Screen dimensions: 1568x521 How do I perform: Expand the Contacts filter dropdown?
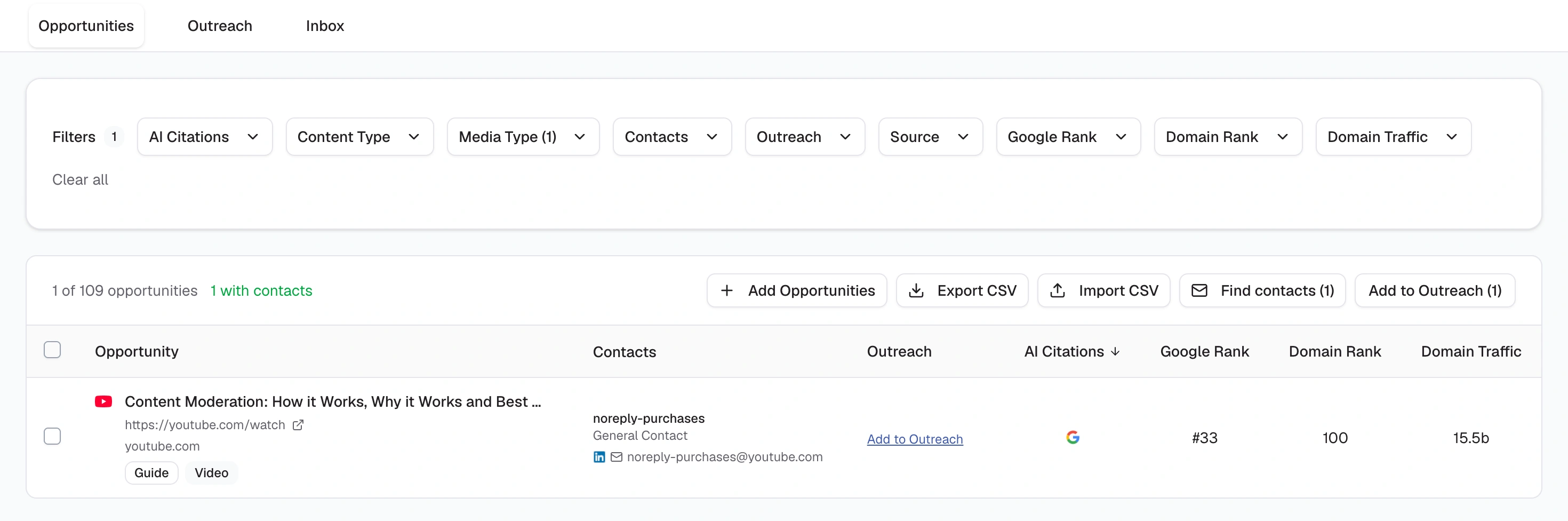(672, 137)
